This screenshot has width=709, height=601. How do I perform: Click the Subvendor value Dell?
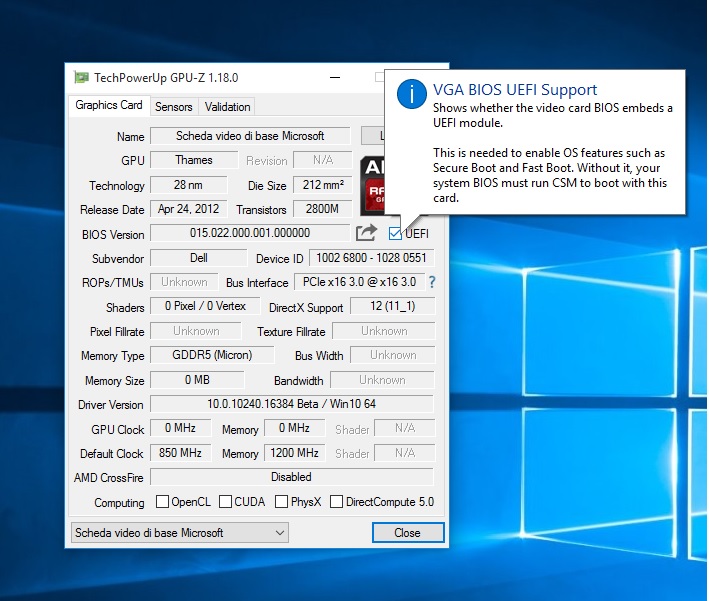tap(199, 258)
